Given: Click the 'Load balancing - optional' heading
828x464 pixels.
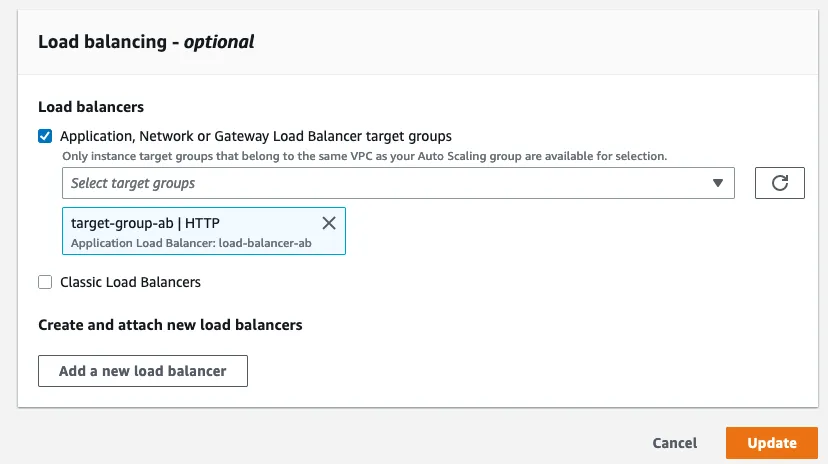Looking at the screenshot, I should pos(146,42).
